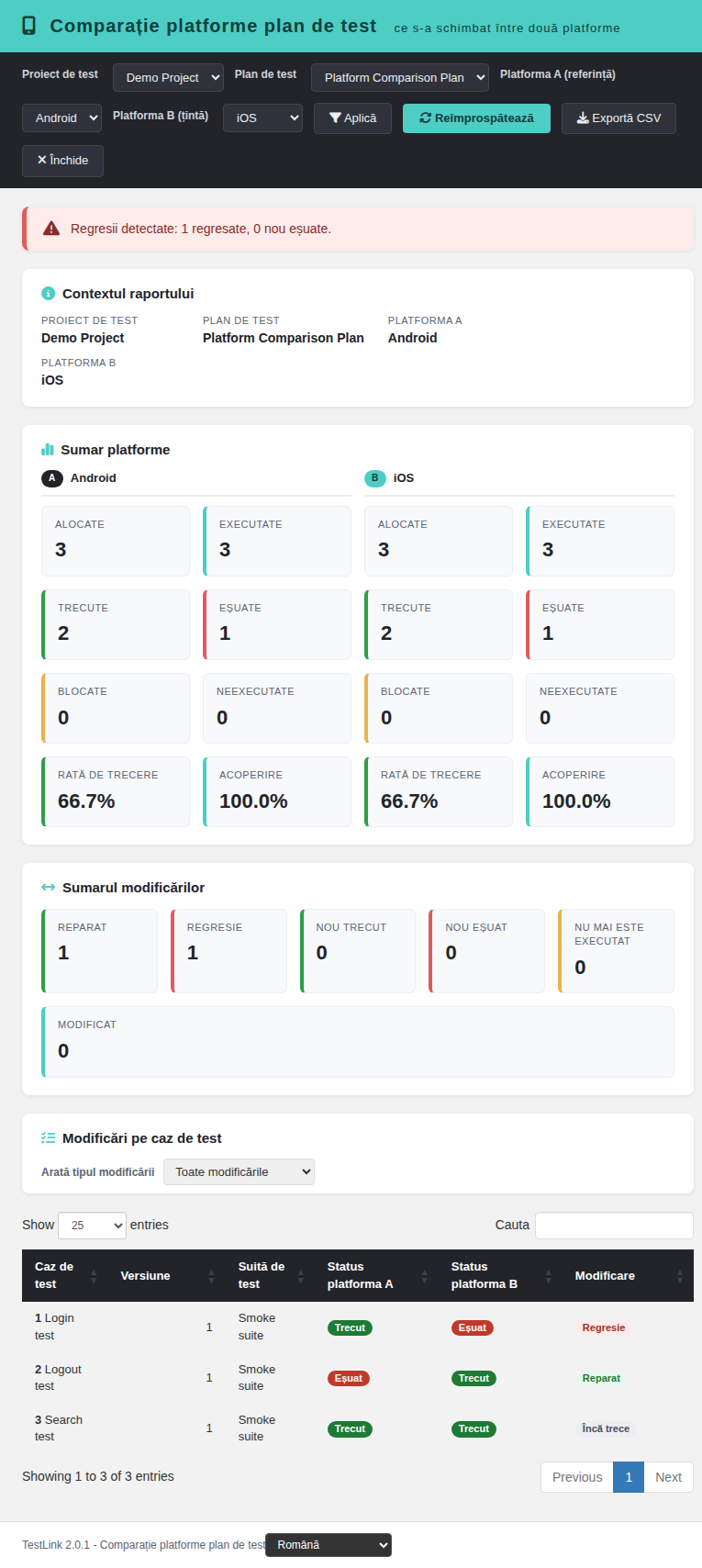Click the Regresie badge in Login row
Viewport: 702px width, 1568px height.
click(x=603, y=1327)
